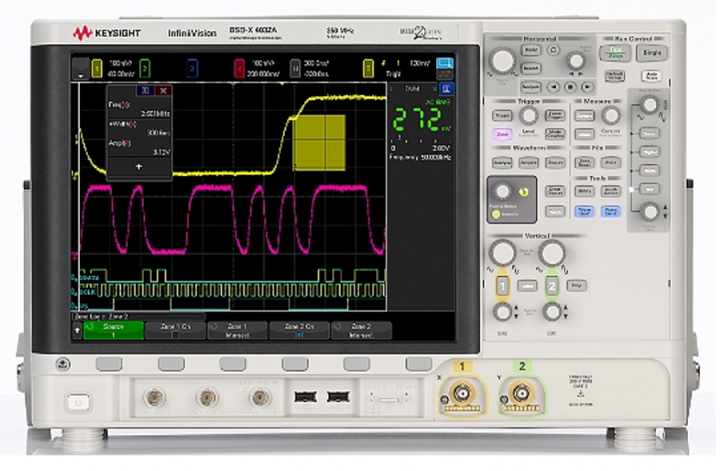This screenshot has height=471, width=720.
Task: Tap the blue sidebar icon at screen top-right
Action: click(x=444, y=63)
